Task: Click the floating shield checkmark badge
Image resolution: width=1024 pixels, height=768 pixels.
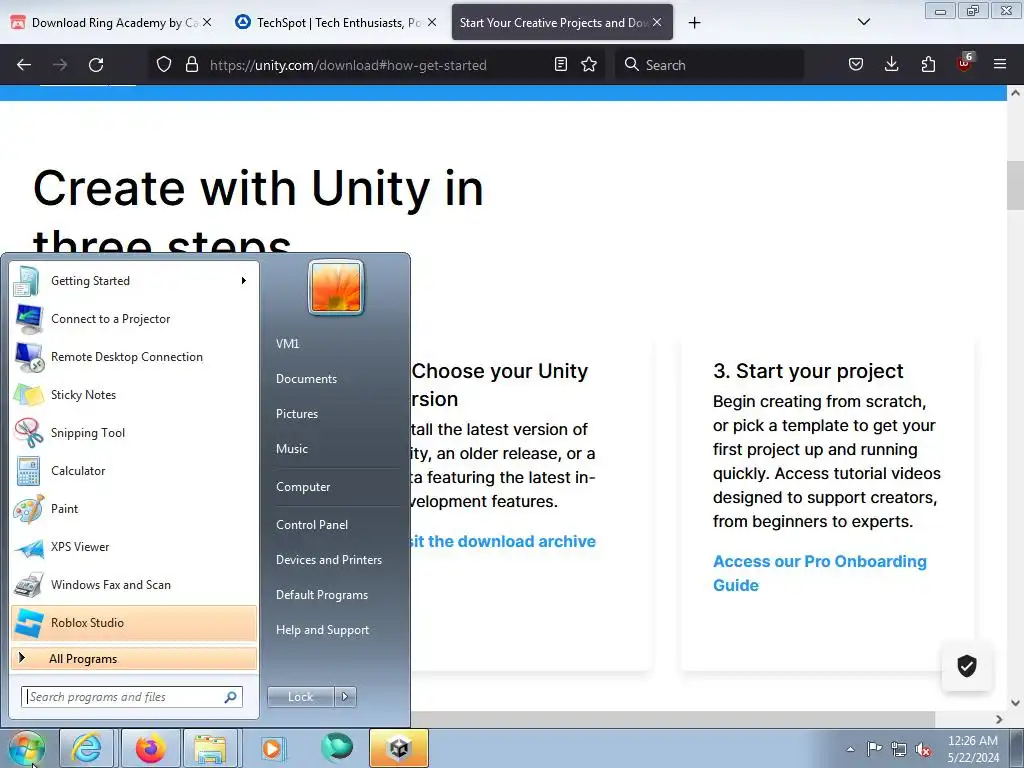Action: click(967, 665)
